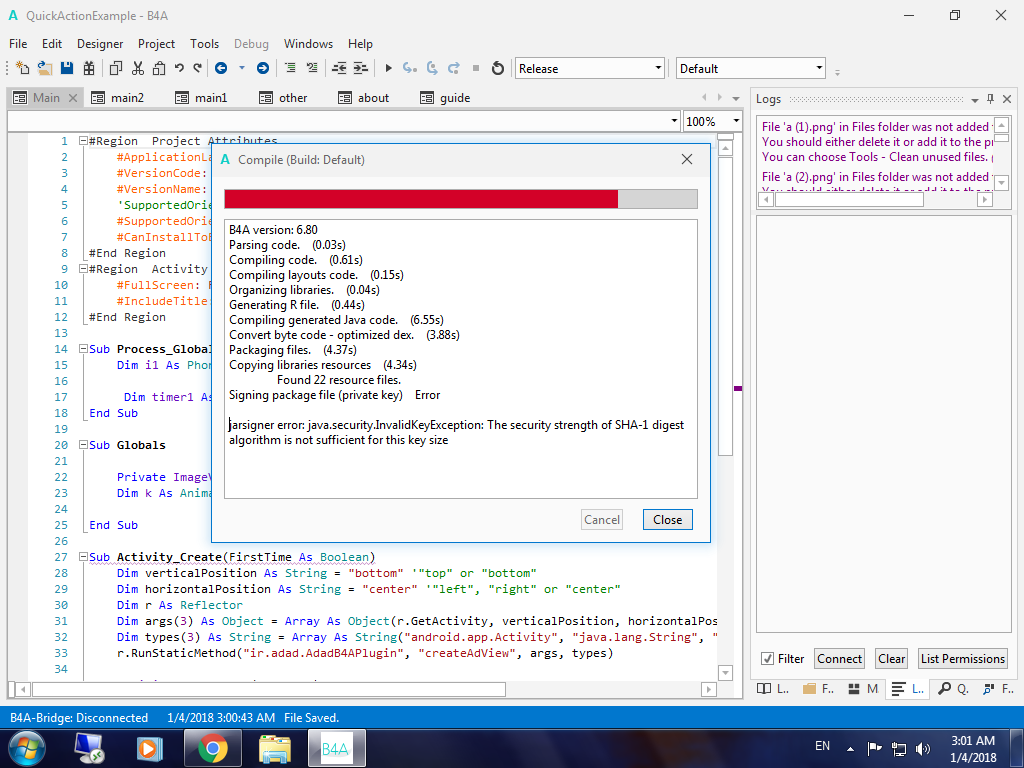Click the New file toolbar icon
The image size is (1024, 768).
point(22,68)
